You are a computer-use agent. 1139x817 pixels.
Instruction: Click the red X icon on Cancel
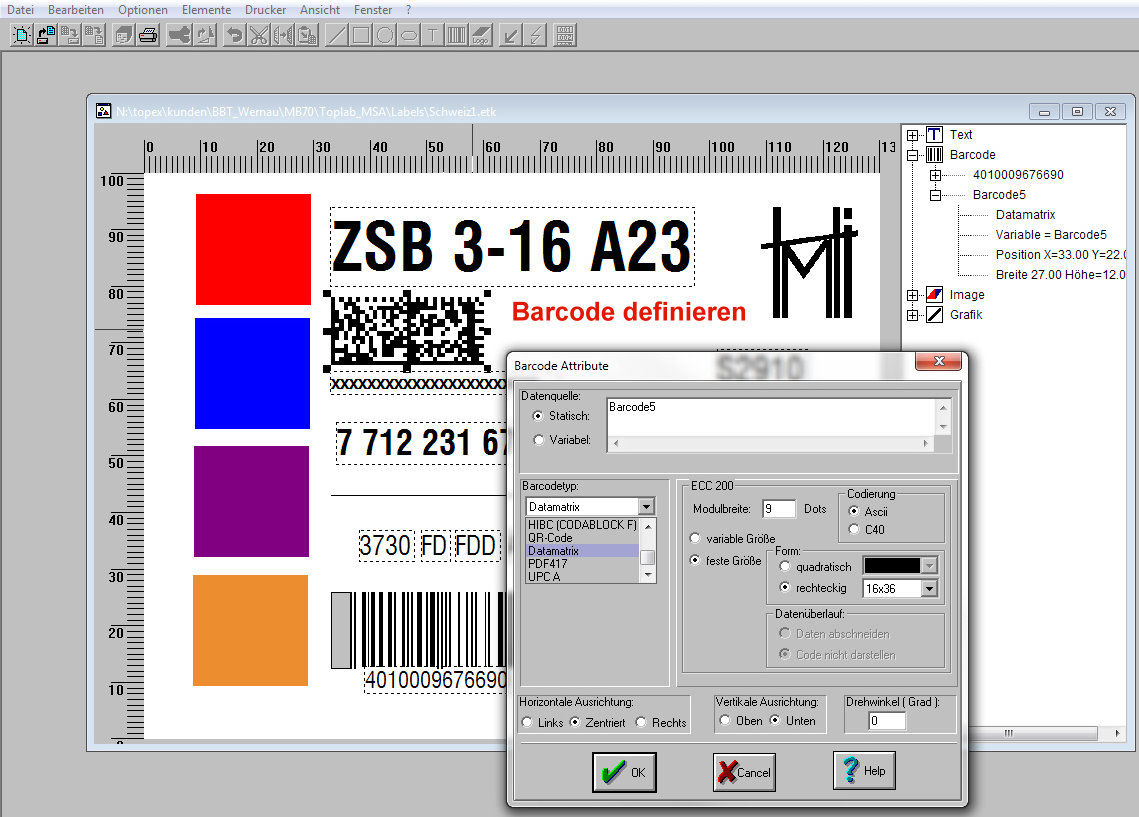726,772
